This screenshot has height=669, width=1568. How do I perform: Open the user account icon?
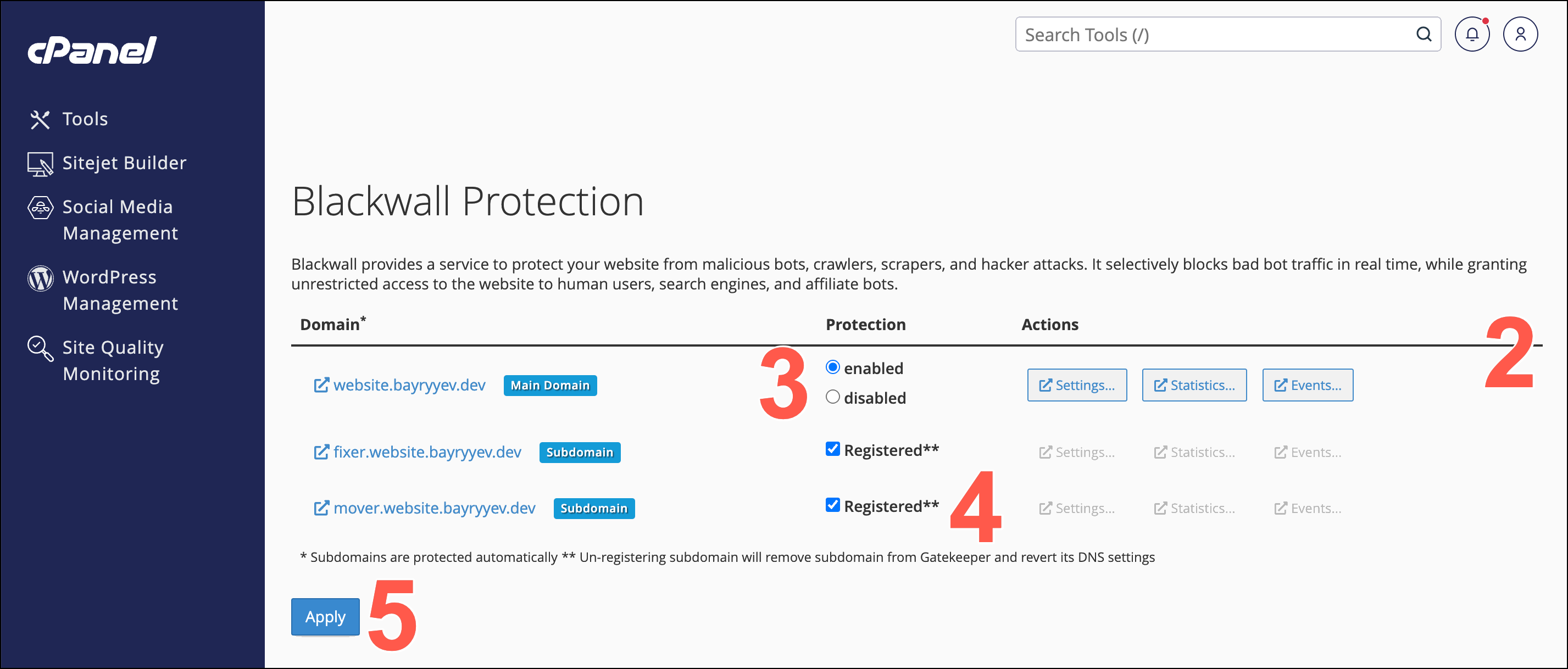tap(1520, 34)
